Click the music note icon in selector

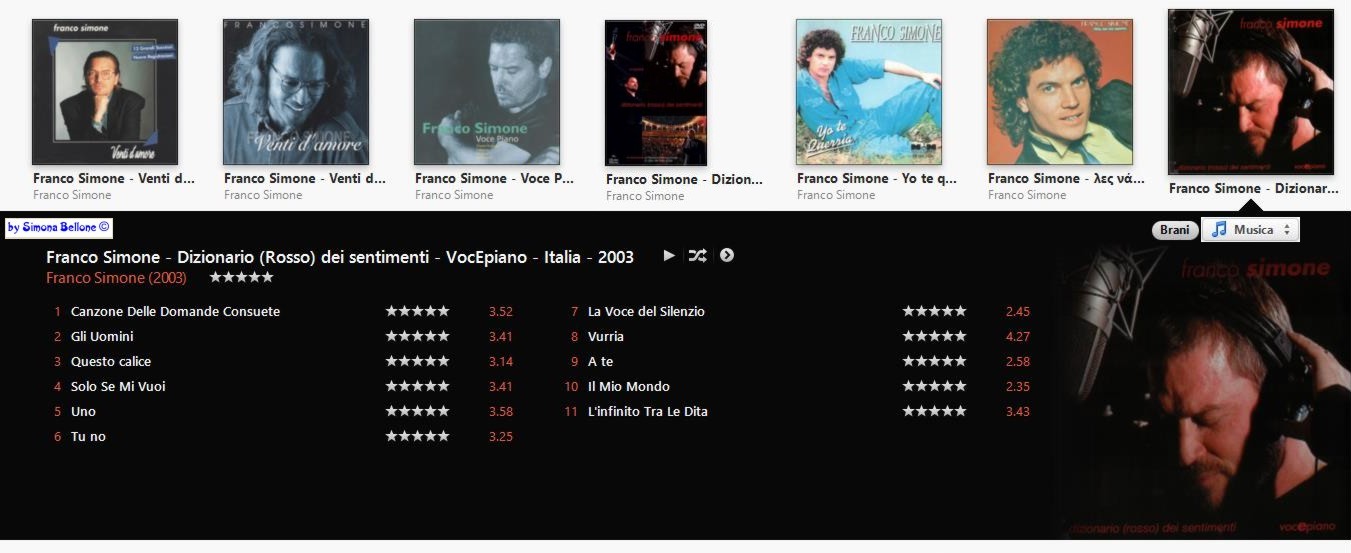(1218, 230)
